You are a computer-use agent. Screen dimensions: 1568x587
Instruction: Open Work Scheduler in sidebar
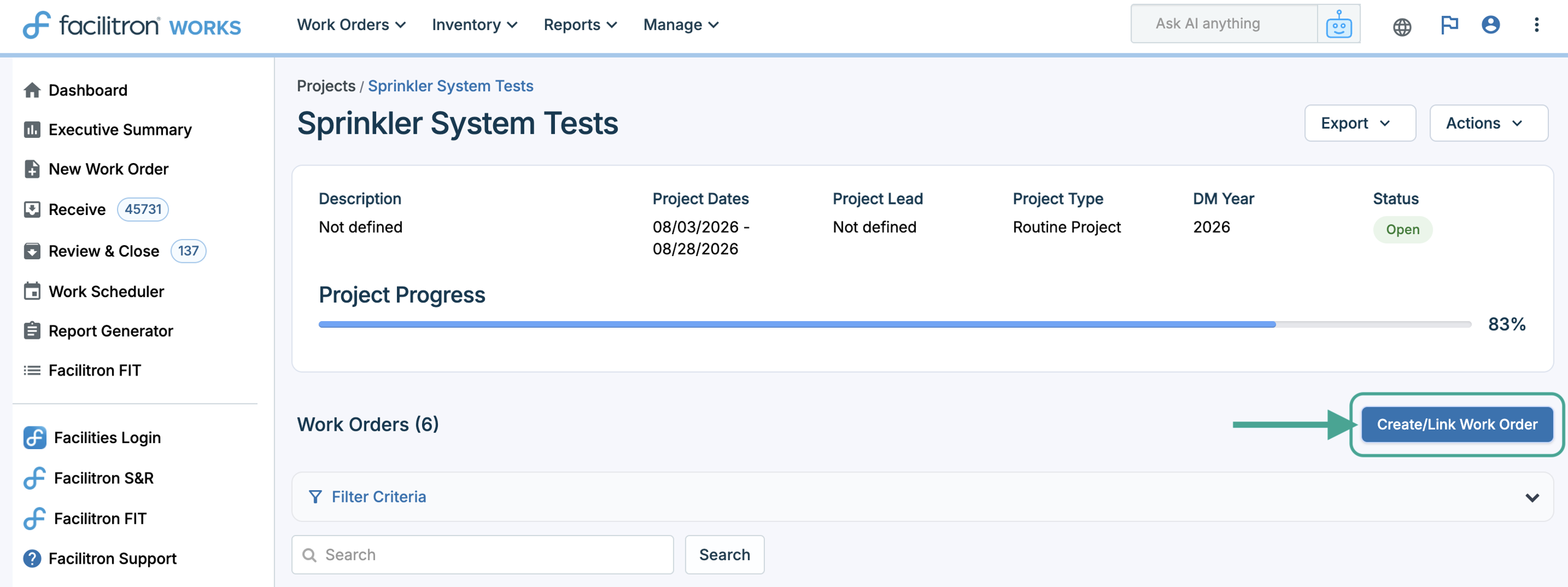pos(107,291)
